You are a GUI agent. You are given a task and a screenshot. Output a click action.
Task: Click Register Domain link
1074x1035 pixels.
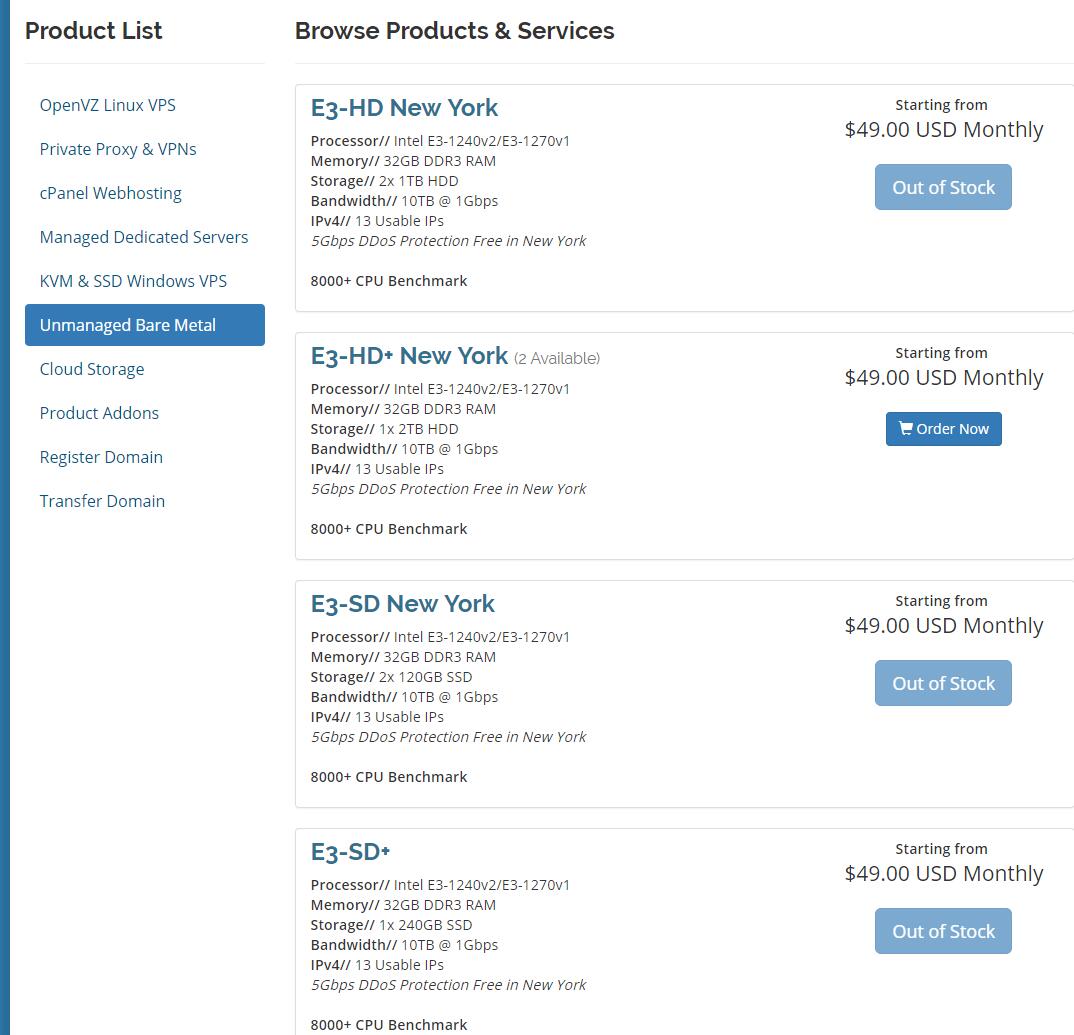pos(101,457)
